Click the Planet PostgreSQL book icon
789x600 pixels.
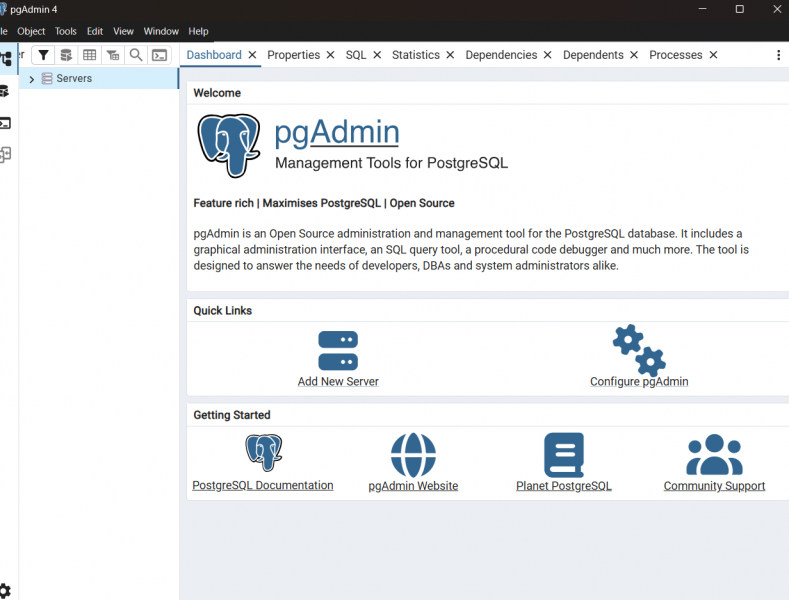click(564, 455)
